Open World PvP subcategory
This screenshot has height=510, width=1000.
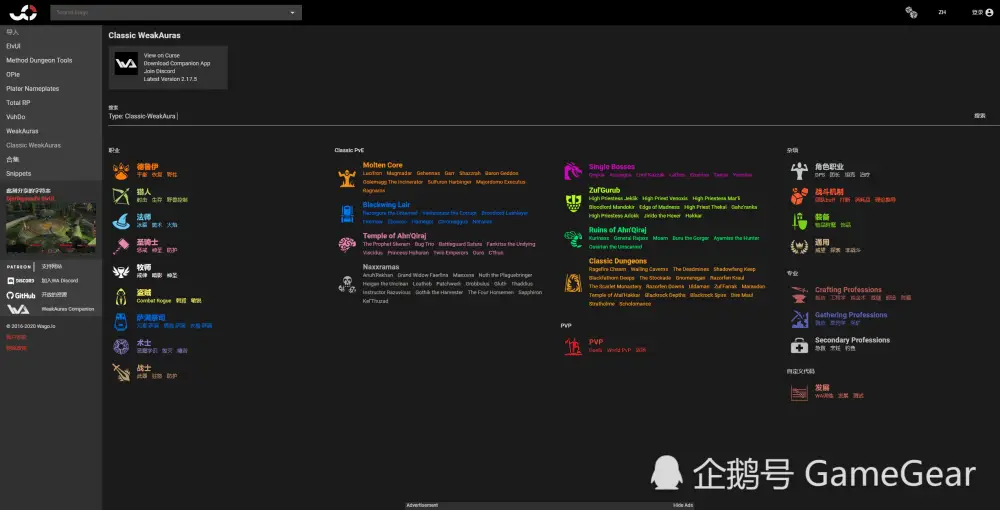click(618, 350)
